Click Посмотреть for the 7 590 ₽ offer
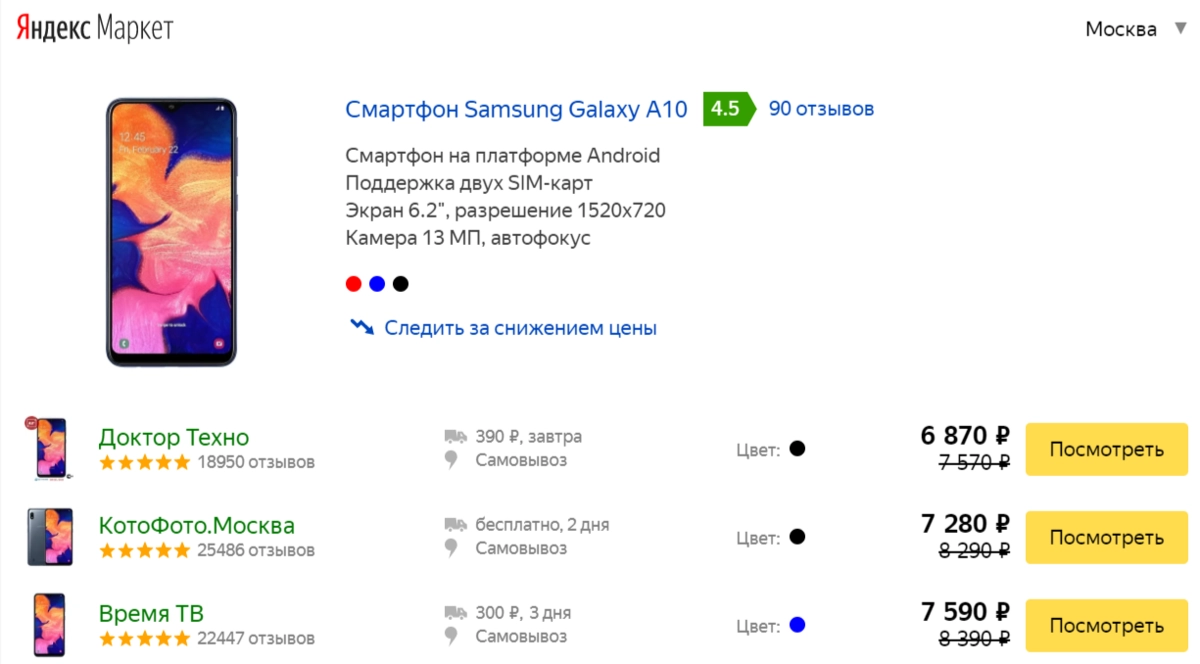 [x=1106, y=626]
